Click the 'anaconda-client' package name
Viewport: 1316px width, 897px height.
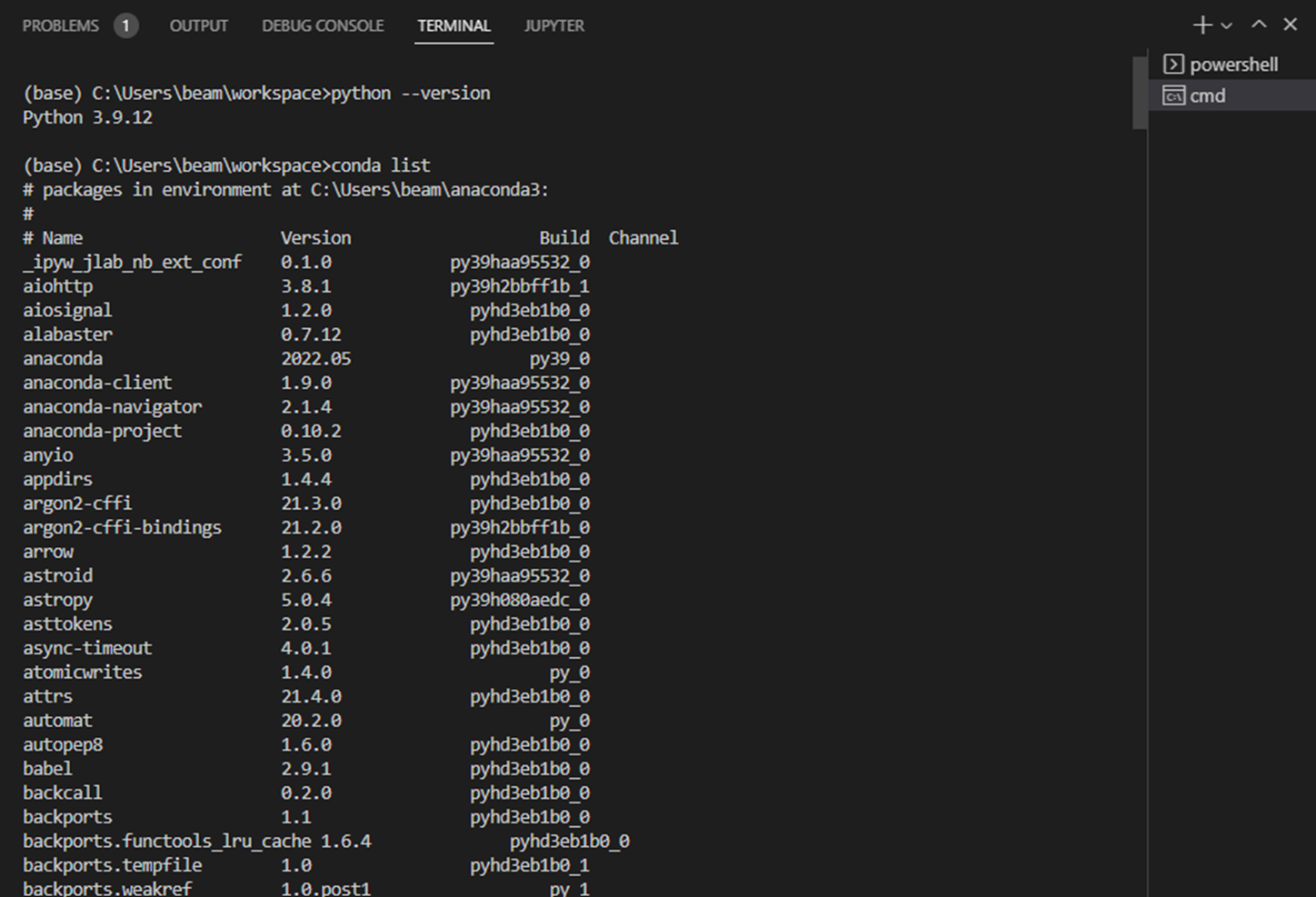point(97,382)
